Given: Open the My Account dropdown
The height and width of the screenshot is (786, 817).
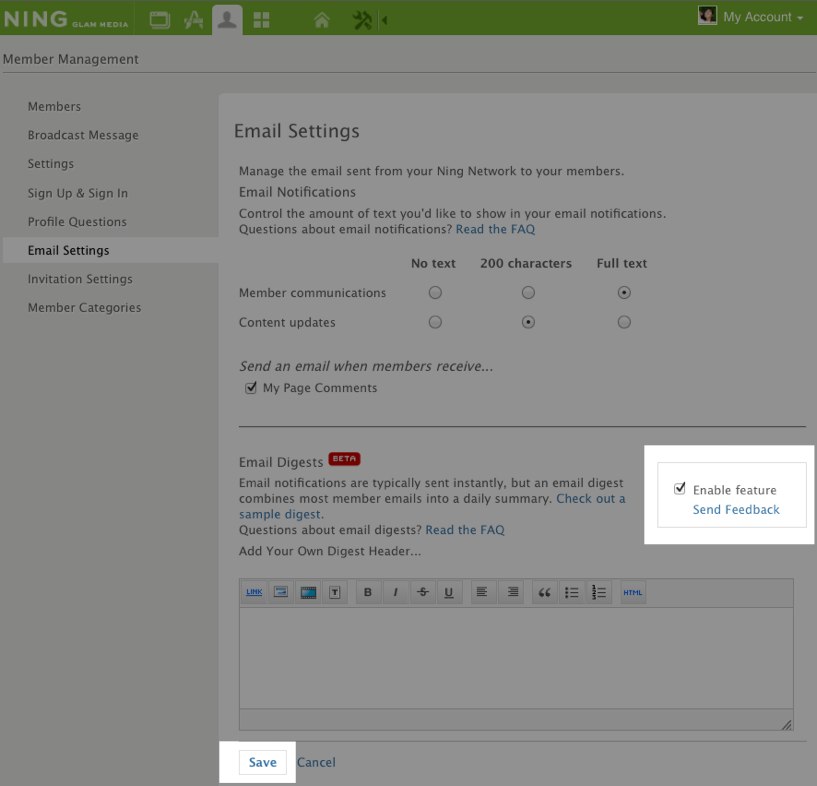Looking at the screenshot, I should tap(763, 17).
